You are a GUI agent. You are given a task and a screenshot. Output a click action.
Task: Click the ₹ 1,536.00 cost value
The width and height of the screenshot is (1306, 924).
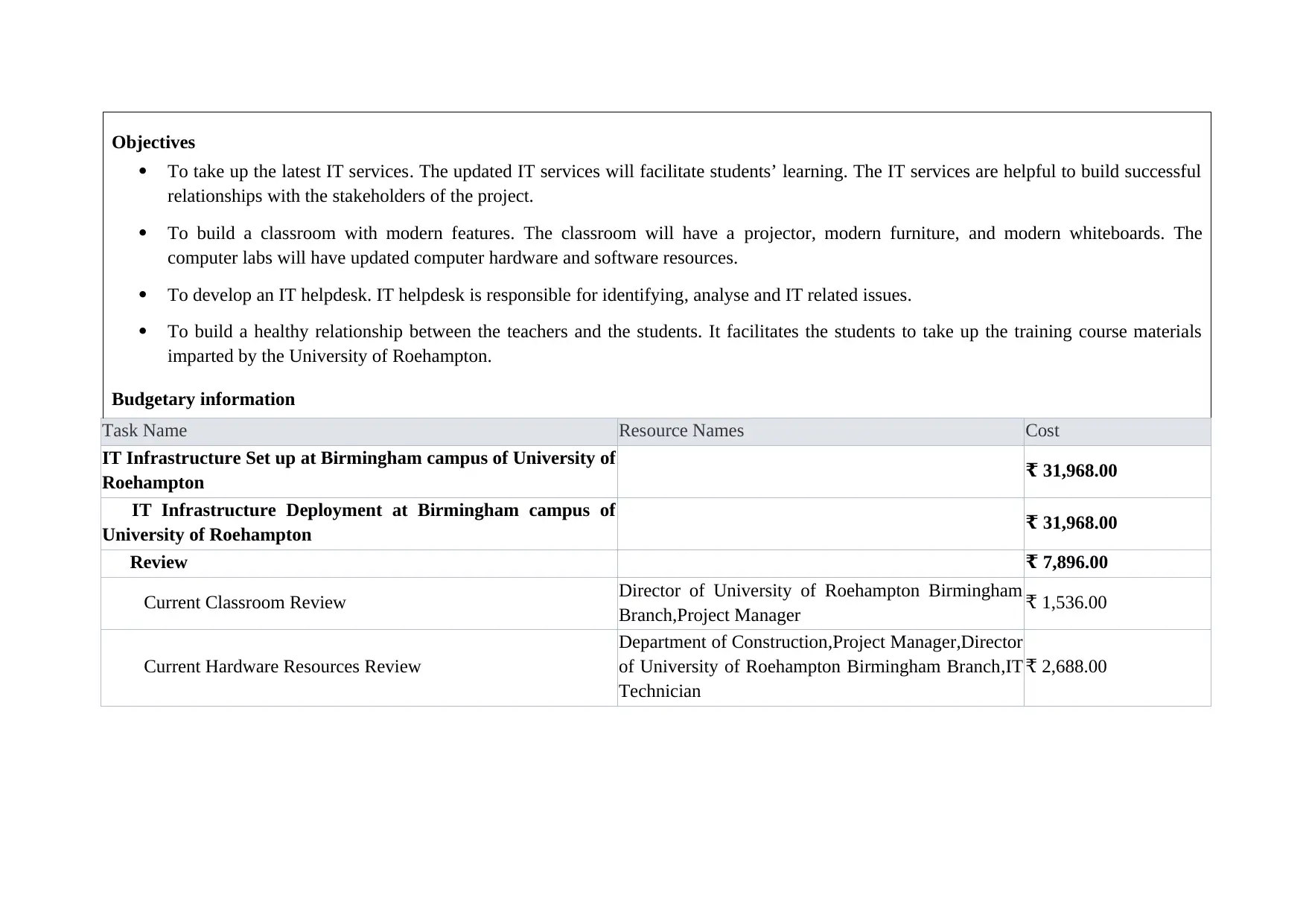point(1066,602)
